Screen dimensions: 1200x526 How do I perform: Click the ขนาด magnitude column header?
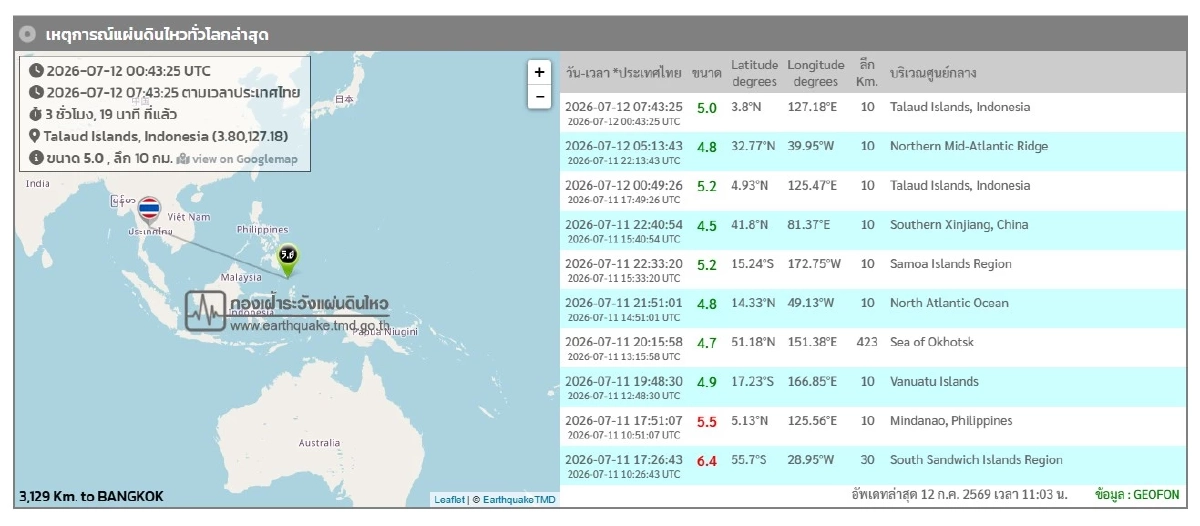tap(706, 73)
